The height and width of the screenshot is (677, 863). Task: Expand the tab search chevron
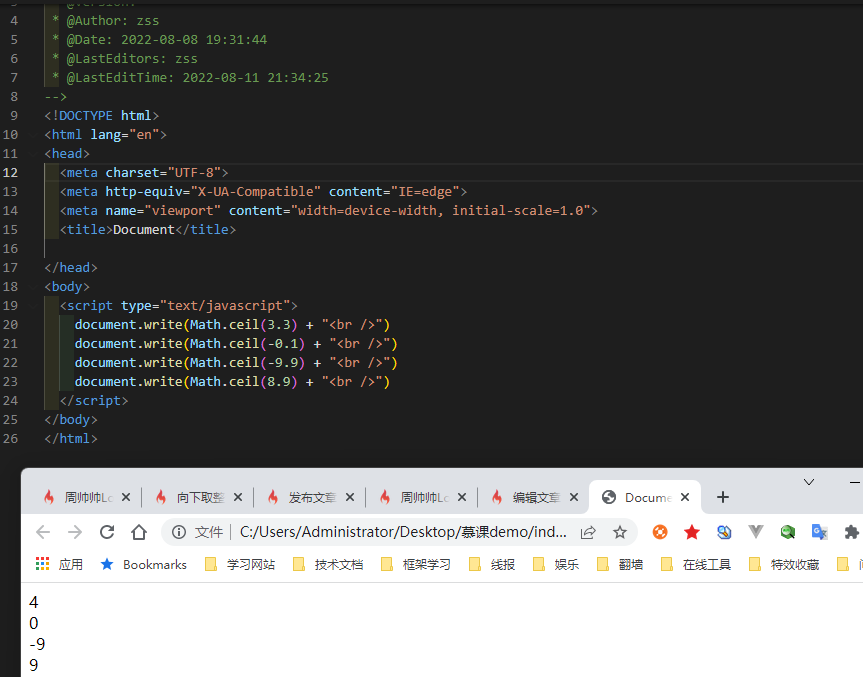pyautogui.click(x=809, y=482)
